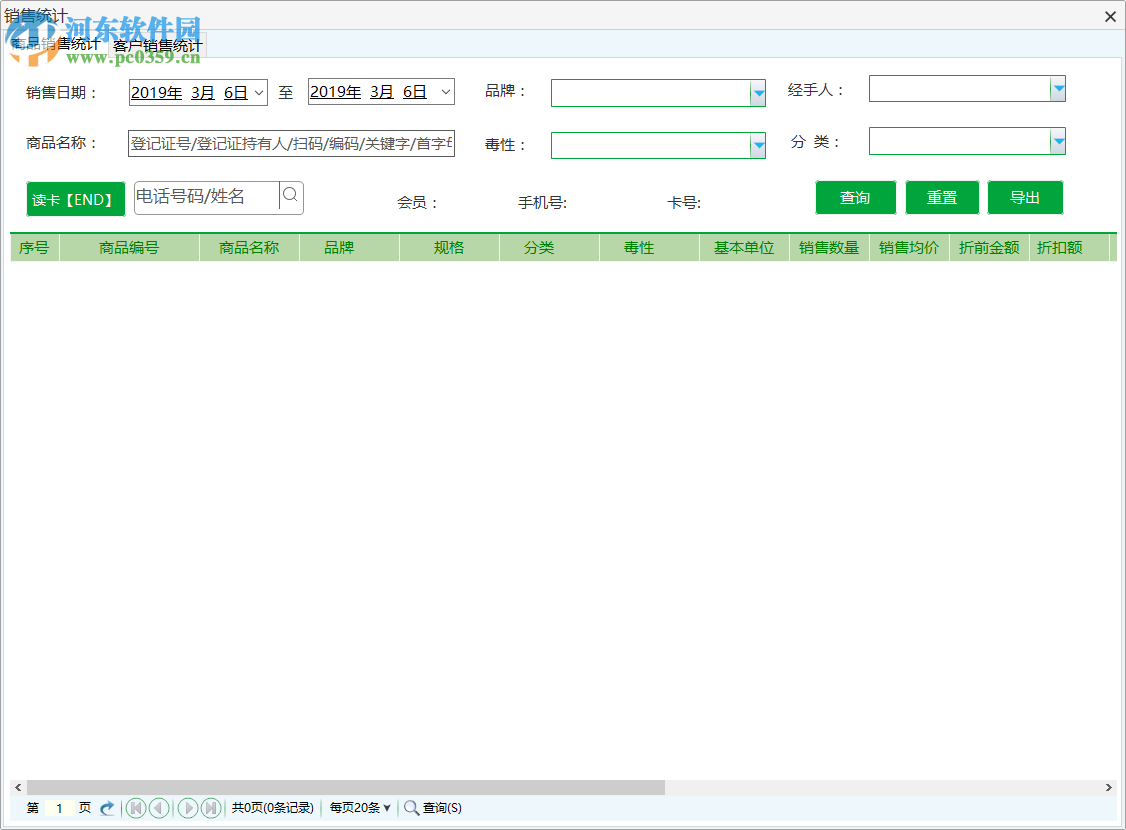Select year in start sales date
This screenshot has width=1126, height=830.
pyautogui.click(x=157, y=93)
